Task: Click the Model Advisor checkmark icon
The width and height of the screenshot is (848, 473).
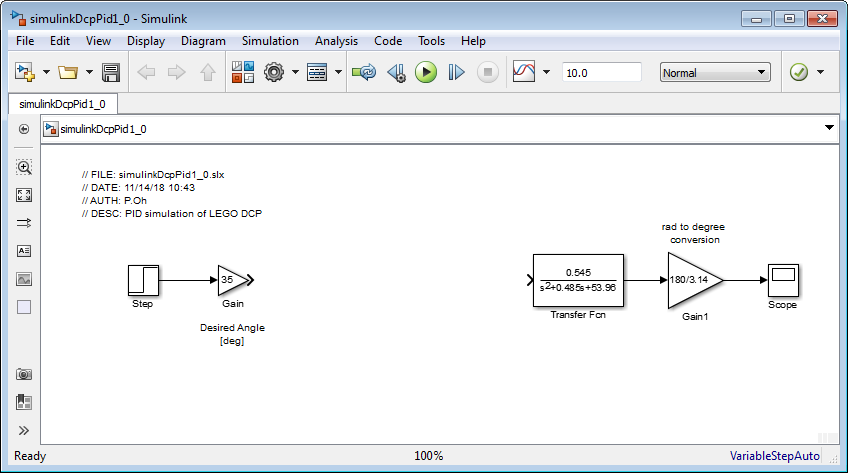Action: (799, 72)
